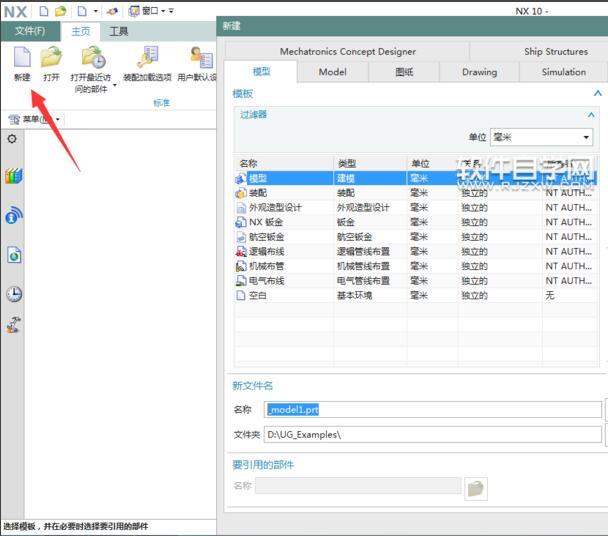
Task: Click the NX logo in the title bar
Action: click(x=16, y=12)
